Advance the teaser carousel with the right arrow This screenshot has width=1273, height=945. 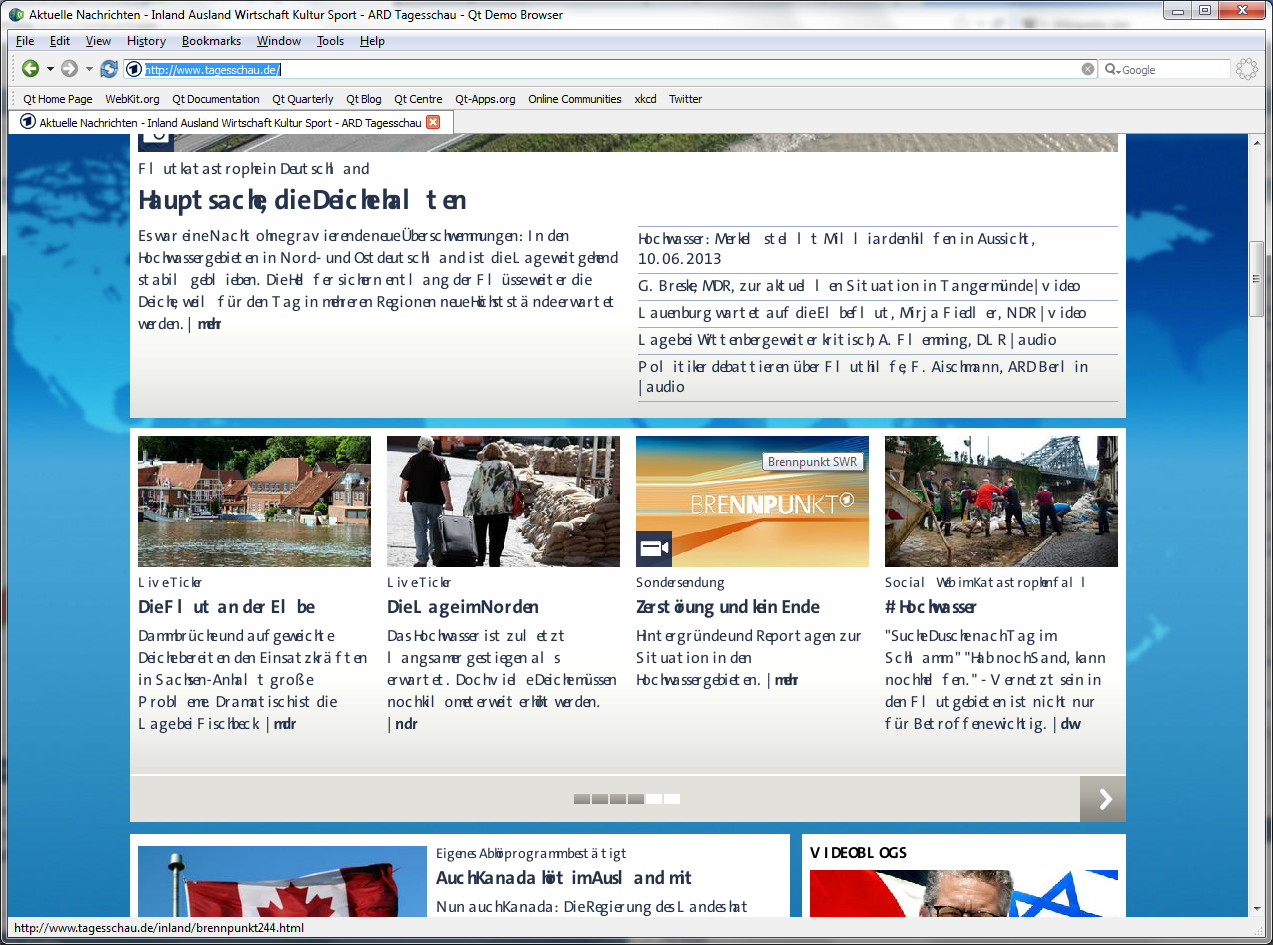1103,798
